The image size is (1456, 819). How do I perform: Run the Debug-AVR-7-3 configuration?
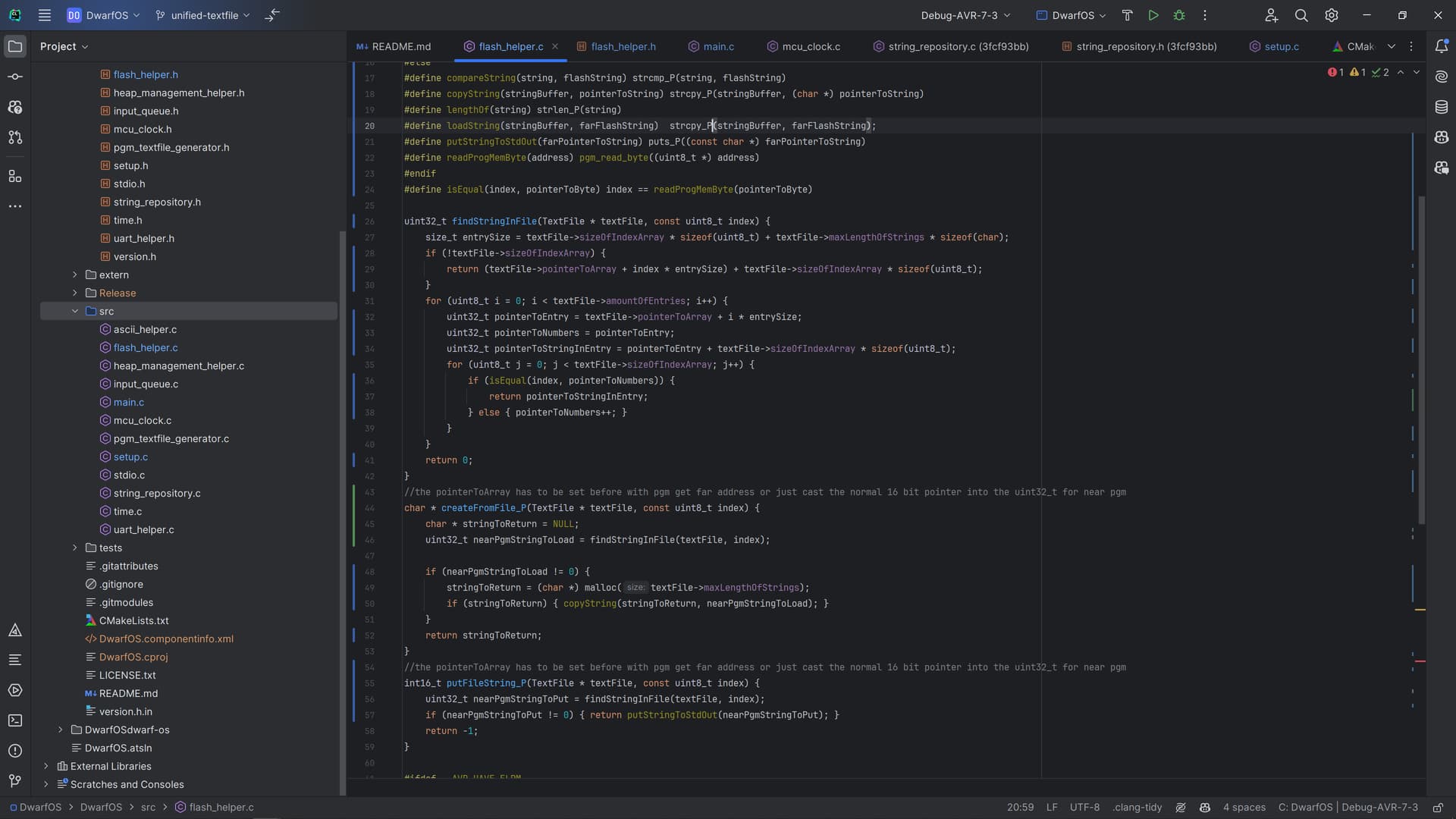tap(1153, 15)
